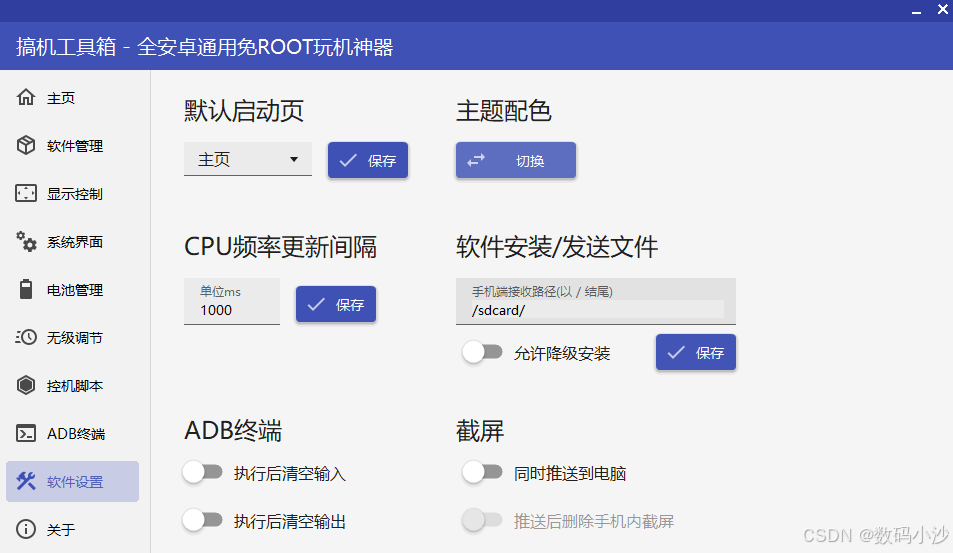Open 显示控制 sidebar item
Viewport: 953px width, 553px height.
coord(72,193)
